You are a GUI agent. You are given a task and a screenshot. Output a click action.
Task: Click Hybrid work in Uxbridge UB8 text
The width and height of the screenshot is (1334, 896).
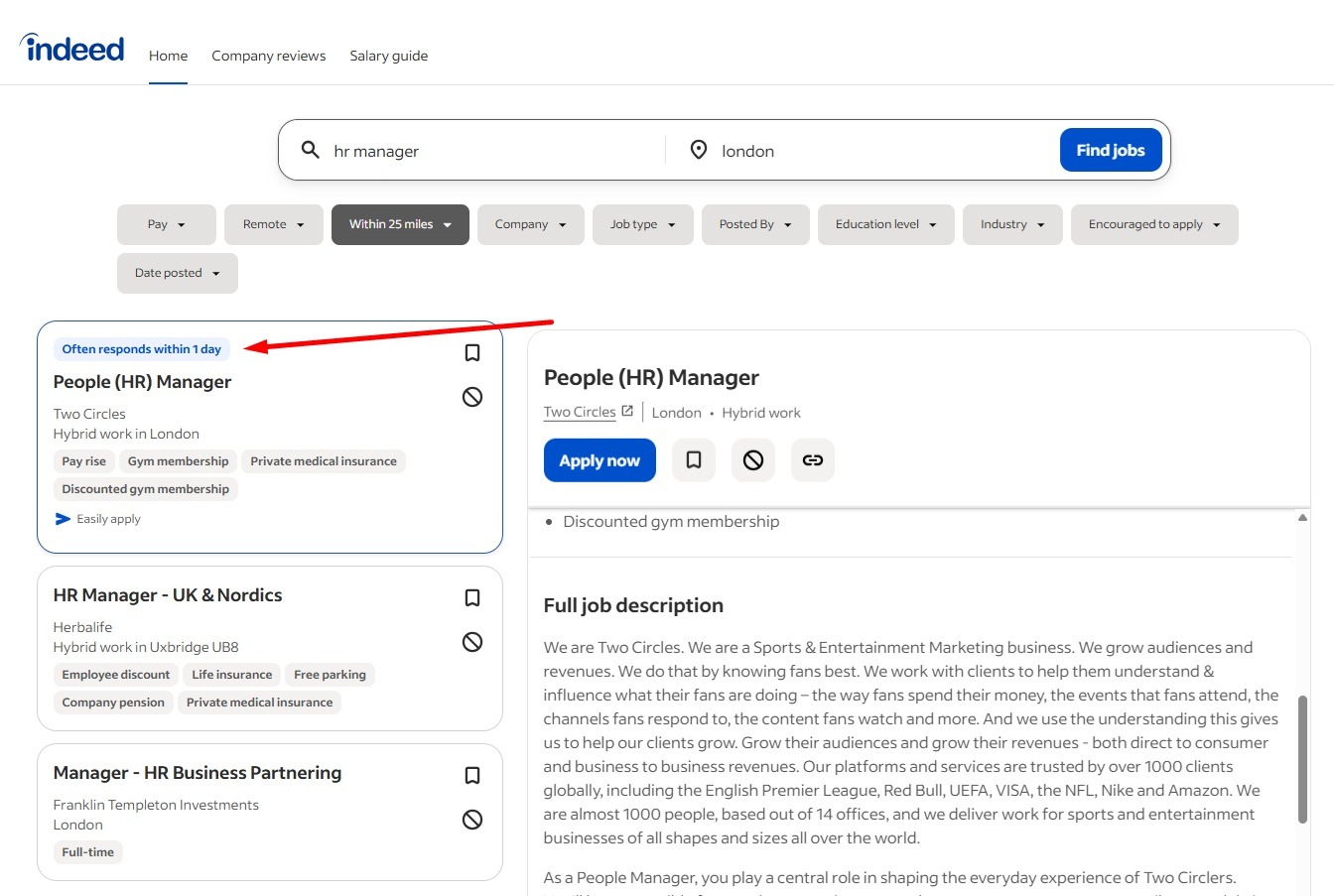click(x=146, y=647)
